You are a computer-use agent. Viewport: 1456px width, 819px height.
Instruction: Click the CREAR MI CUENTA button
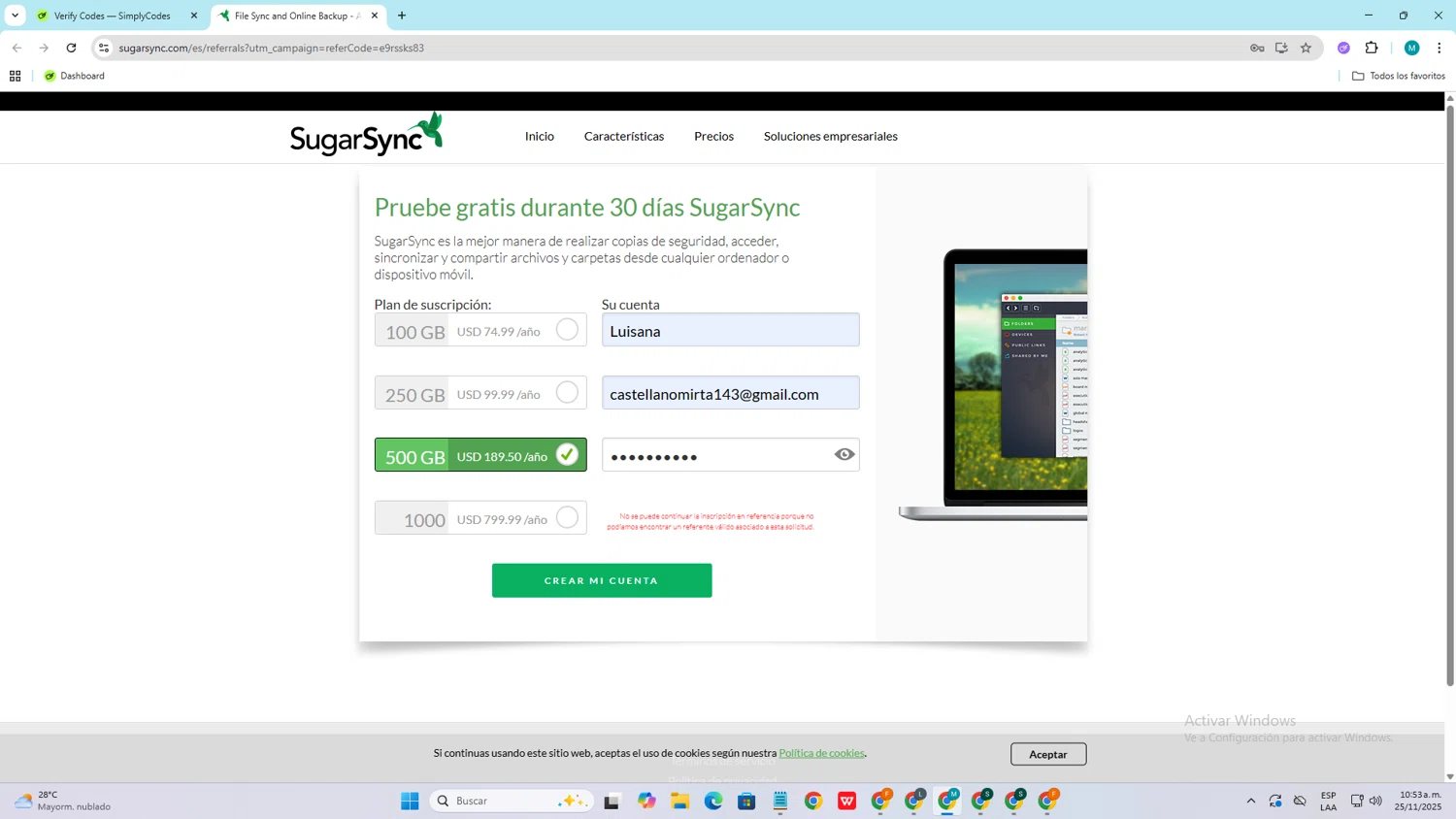(x=602, y=580)
